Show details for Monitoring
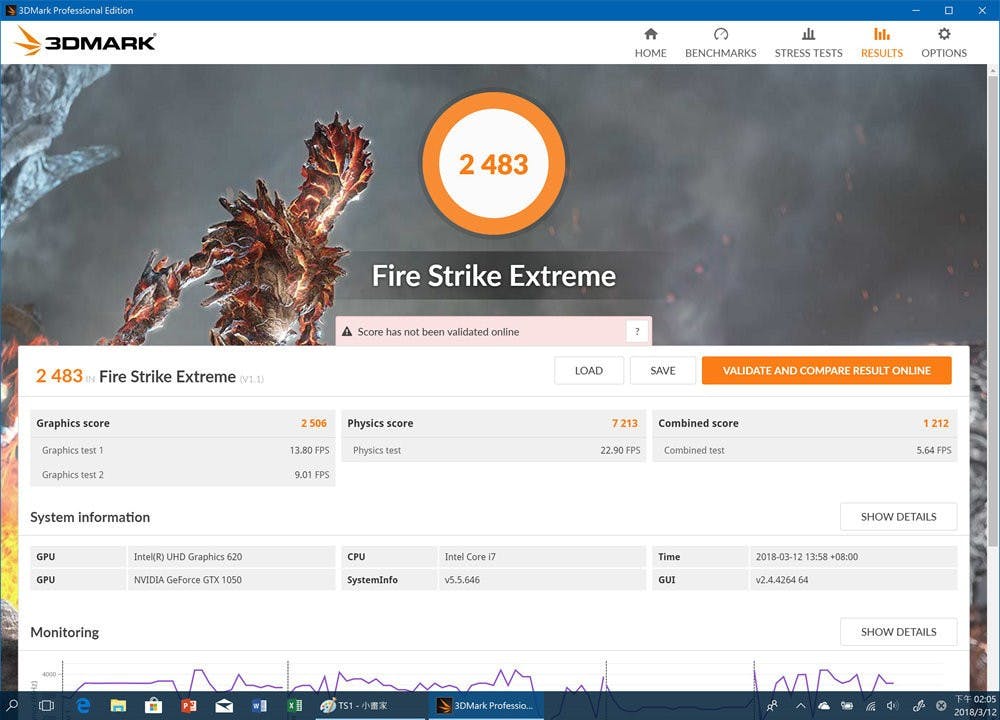This screenshot has width=1000, height=720. pyautogui.click(x=899, y=632)
